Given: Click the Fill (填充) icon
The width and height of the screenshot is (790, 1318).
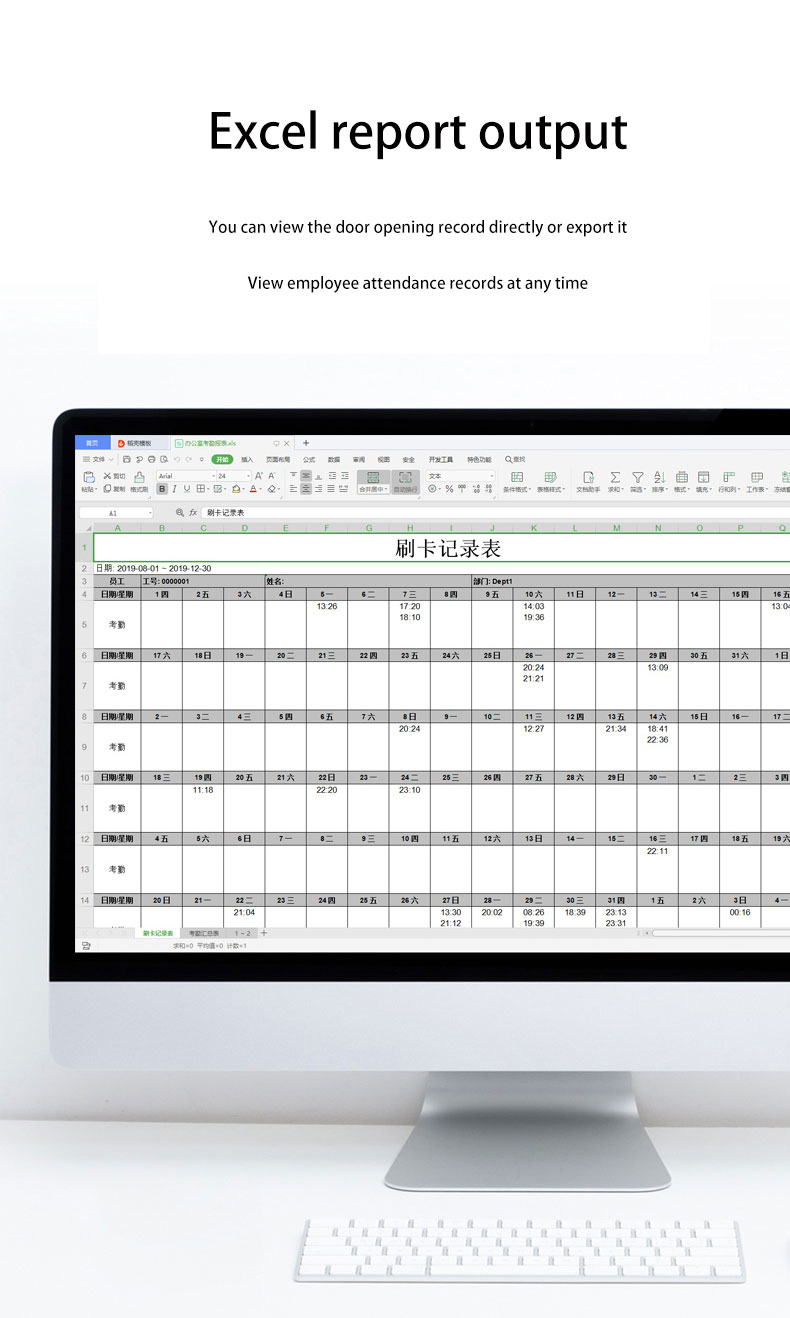Looking at the screenshot, I should (x=703, y=477).
